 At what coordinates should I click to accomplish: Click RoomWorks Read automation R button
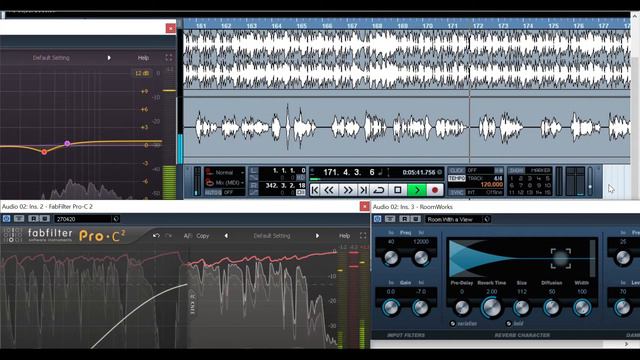point(404,219)
